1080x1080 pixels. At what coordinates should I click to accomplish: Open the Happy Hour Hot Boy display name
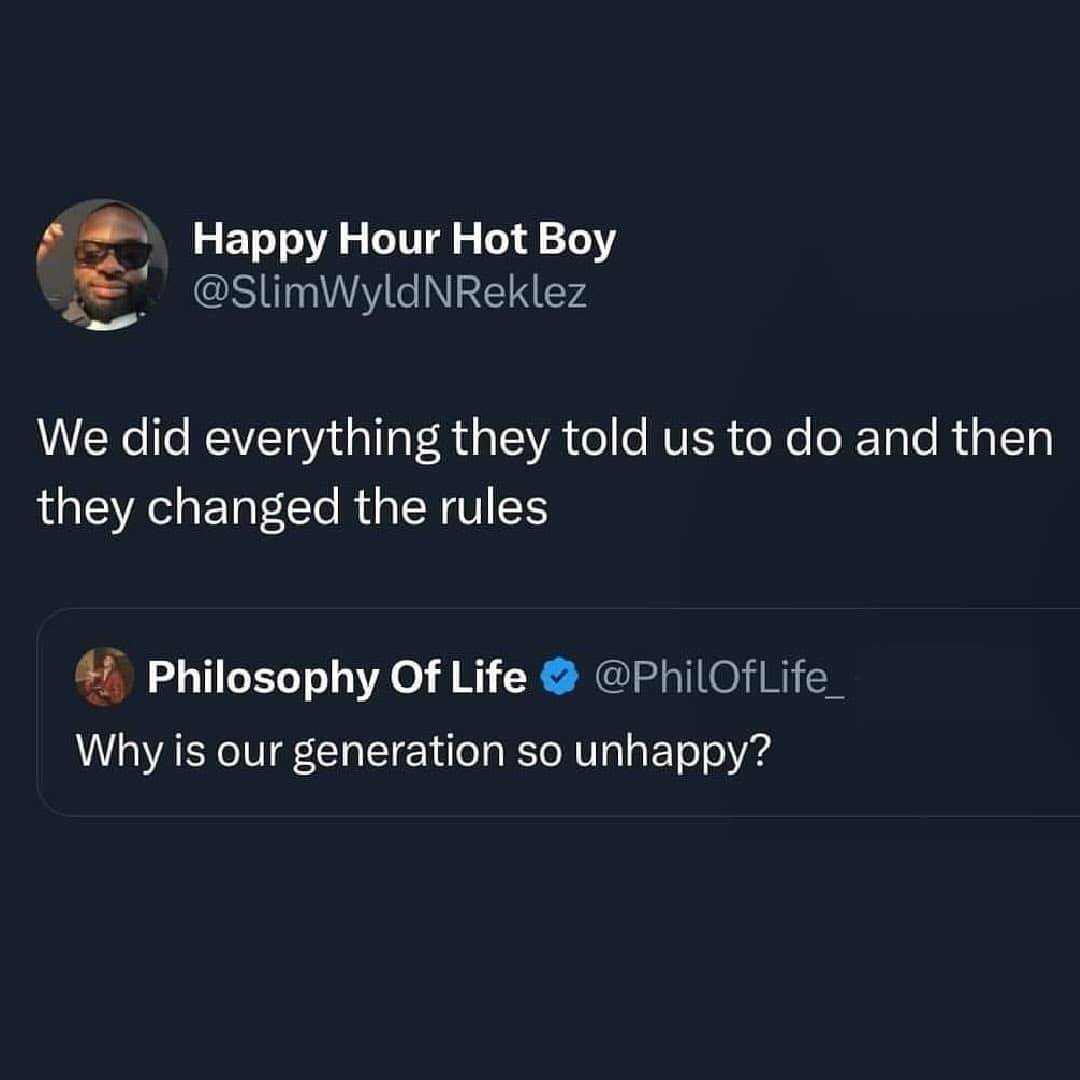[x=404, y=240]
